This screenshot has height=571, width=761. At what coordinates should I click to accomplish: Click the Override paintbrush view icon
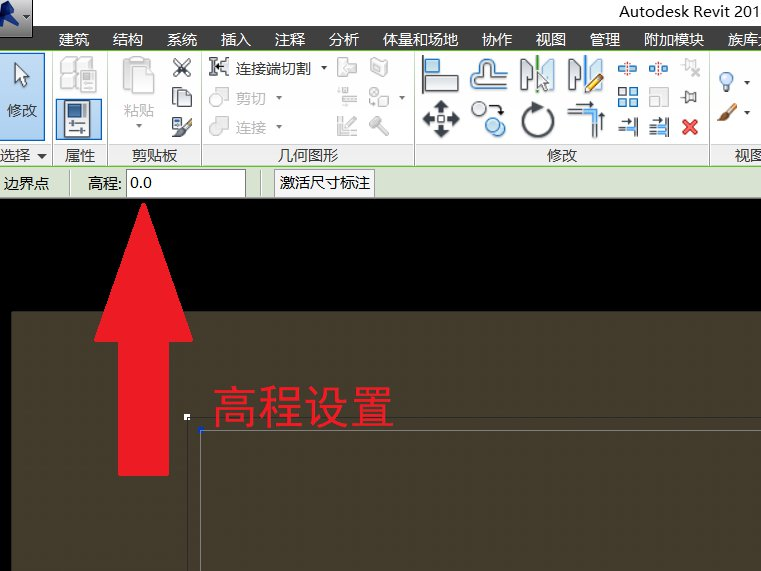pyautogui.click(x=727, y=112)
